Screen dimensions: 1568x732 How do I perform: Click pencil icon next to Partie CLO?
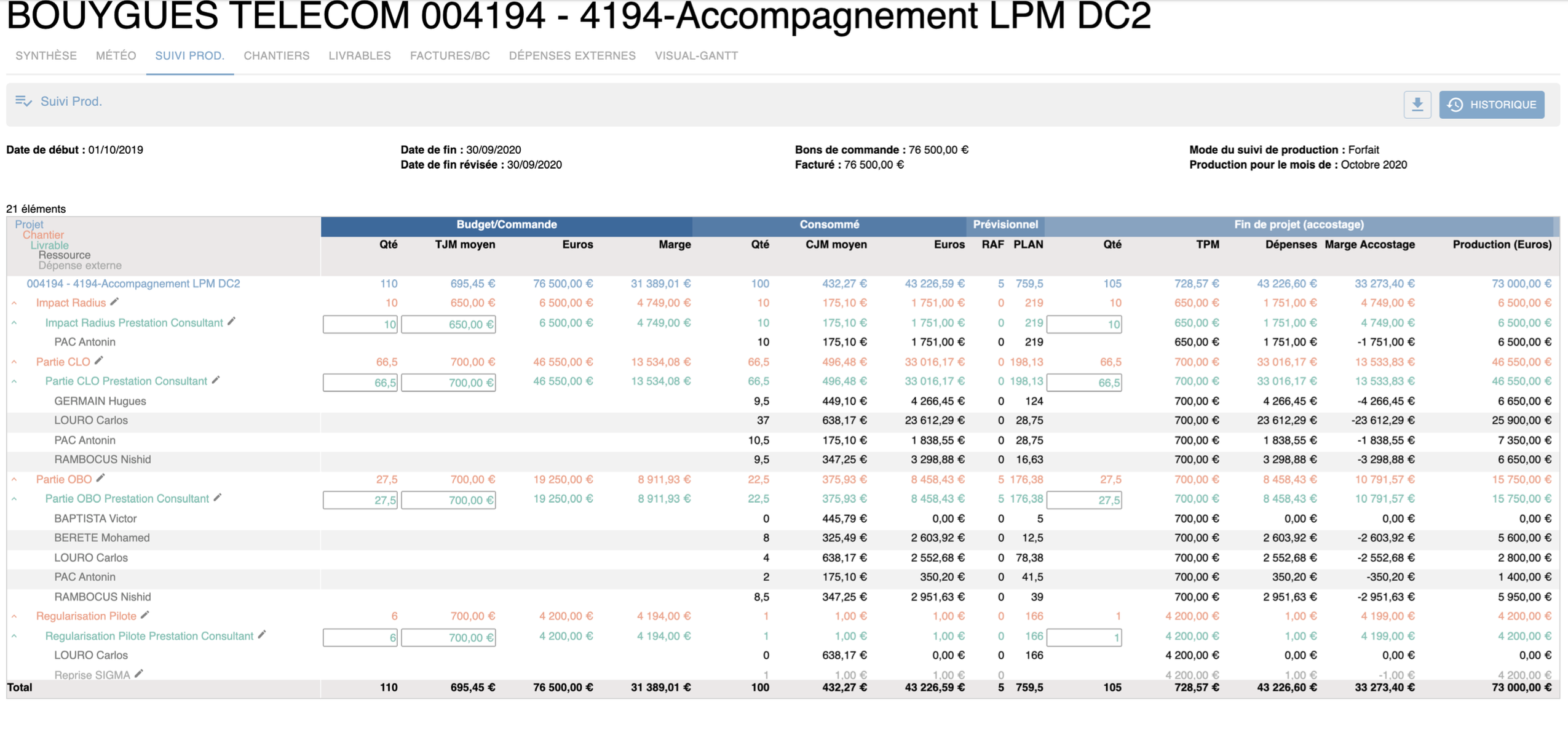[x=99, y=360]
